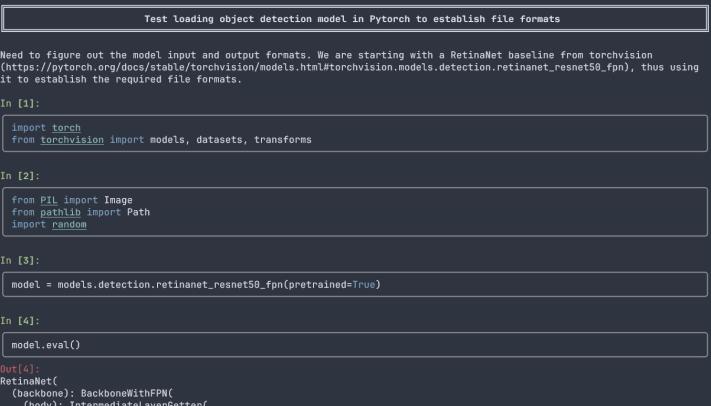Select the In [3] cell prompt label
Image resolution: width=711 pixels, height=406 pixels.
tap(20, 260)
